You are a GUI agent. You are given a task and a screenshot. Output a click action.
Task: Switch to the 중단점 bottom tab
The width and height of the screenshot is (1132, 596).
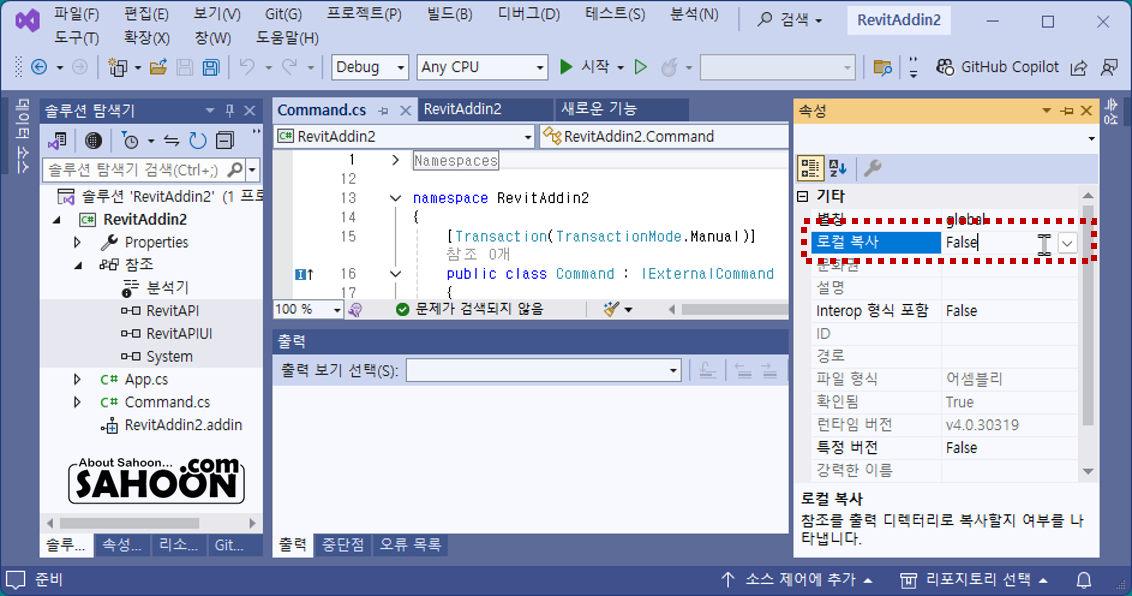[343, 545]
